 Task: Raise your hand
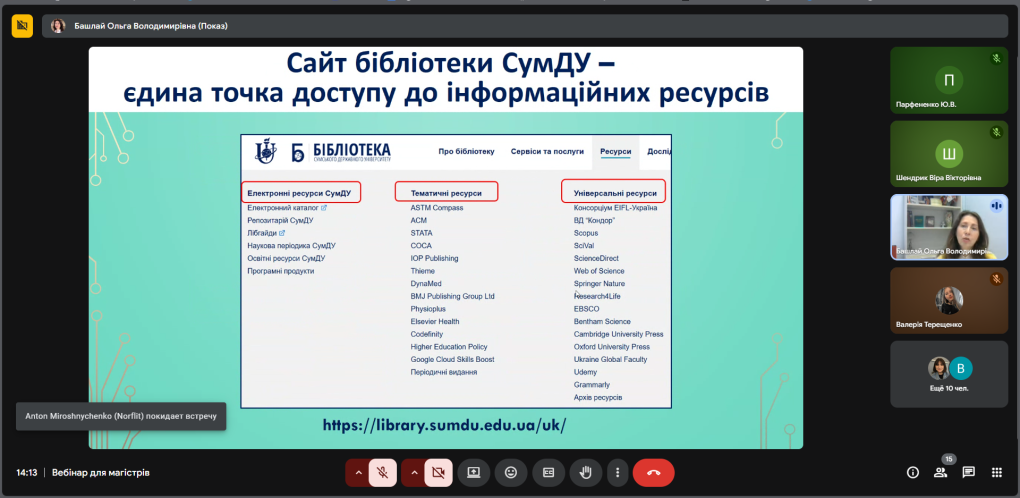tap(586, 472)
